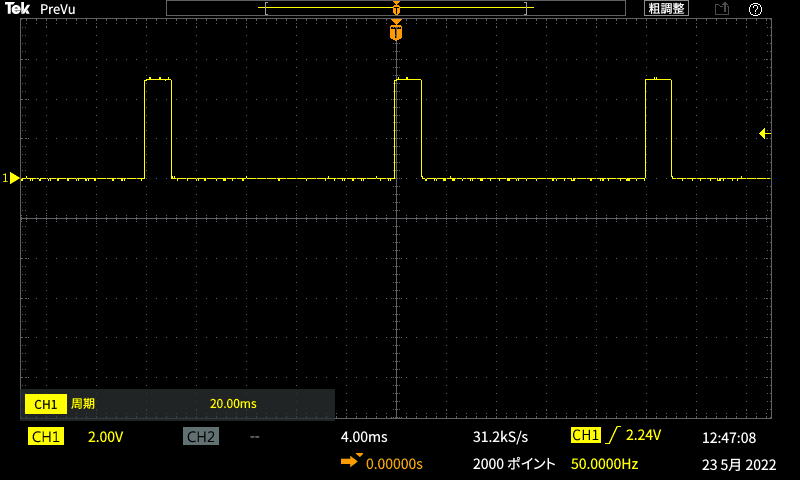This screenshot has height=480, width=800.
Task: Toggle the yellow CH1 channel badge
Action: 46,437
